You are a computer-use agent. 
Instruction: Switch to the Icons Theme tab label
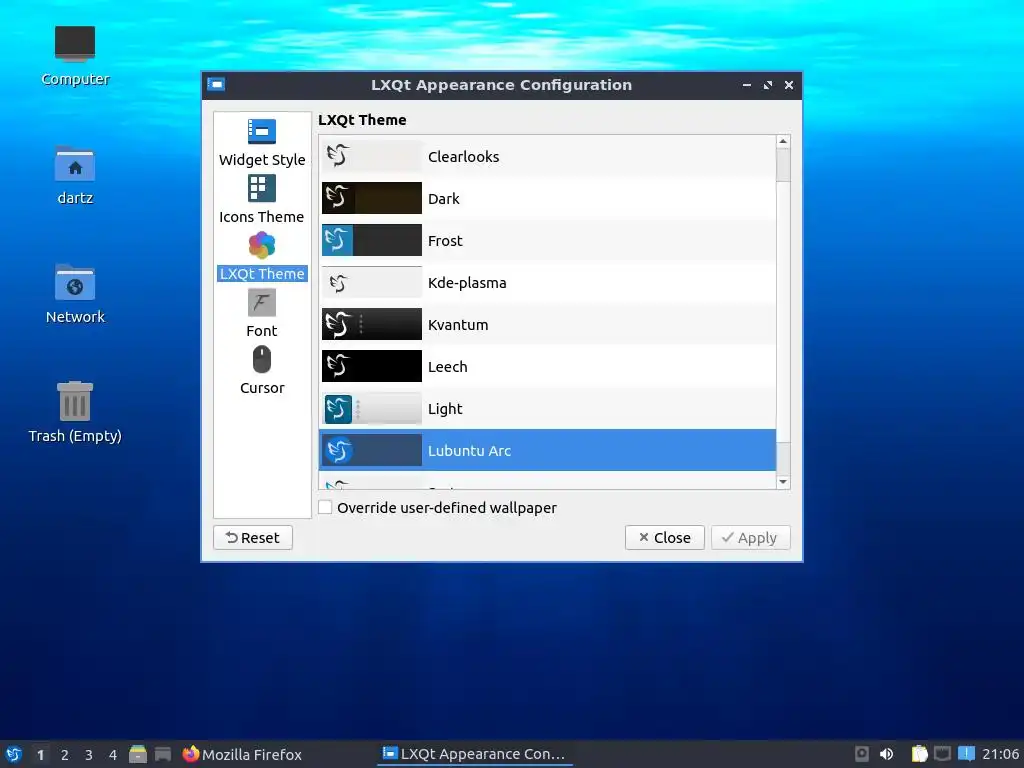click(x=261, y=217)
